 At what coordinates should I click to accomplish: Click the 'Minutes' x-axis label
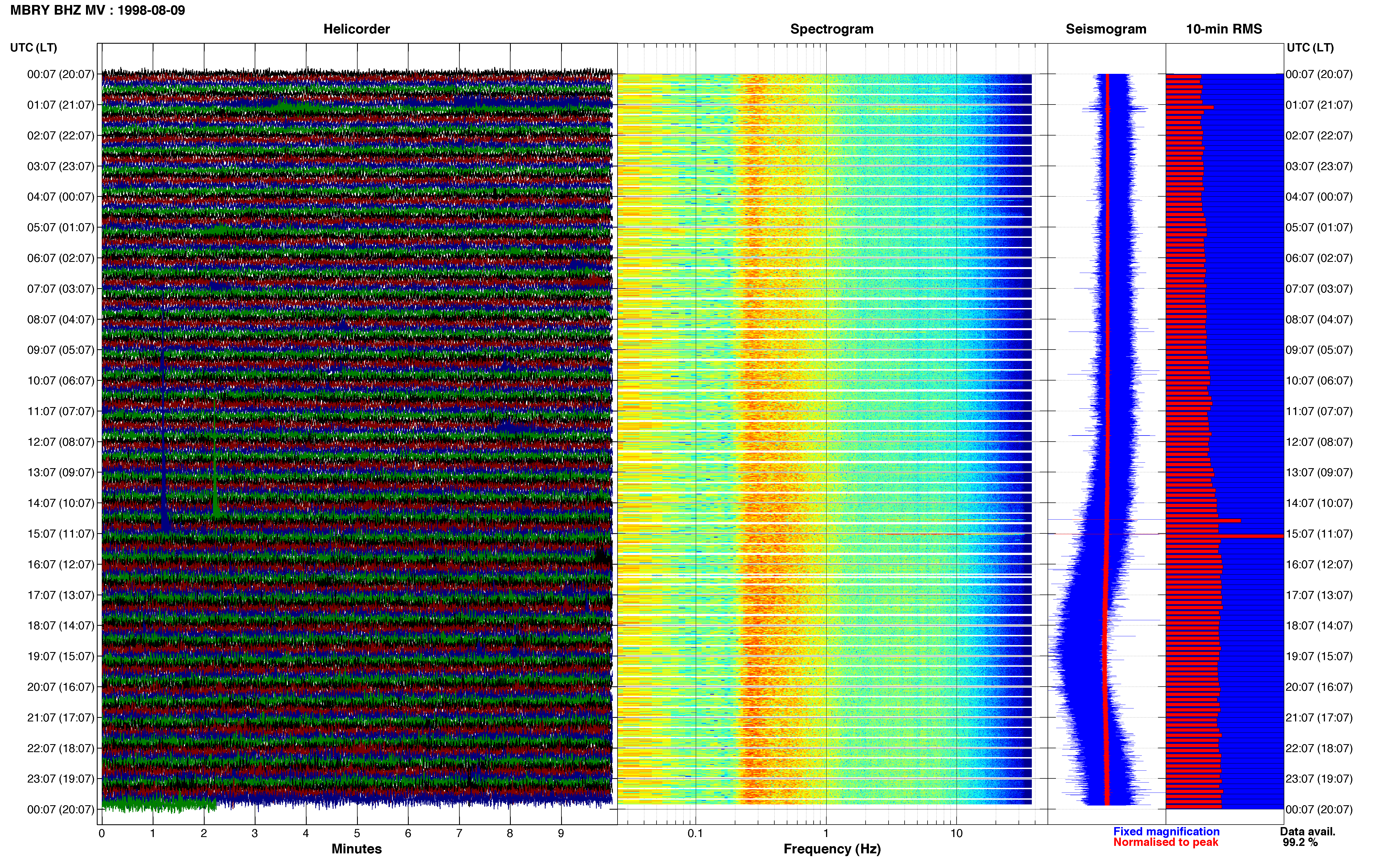click(356, 849)
